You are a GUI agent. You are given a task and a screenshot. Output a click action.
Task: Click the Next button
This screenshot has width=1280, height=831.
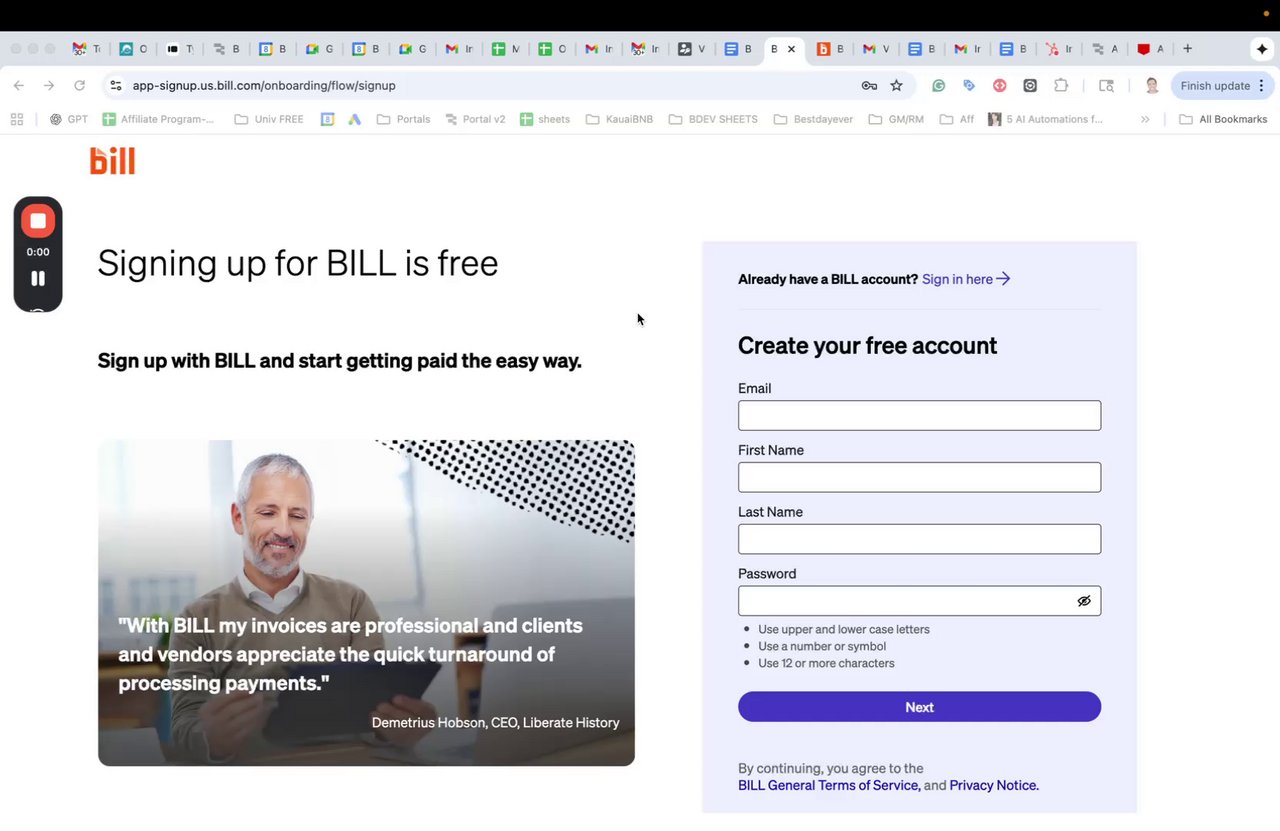tap(919, 707)
